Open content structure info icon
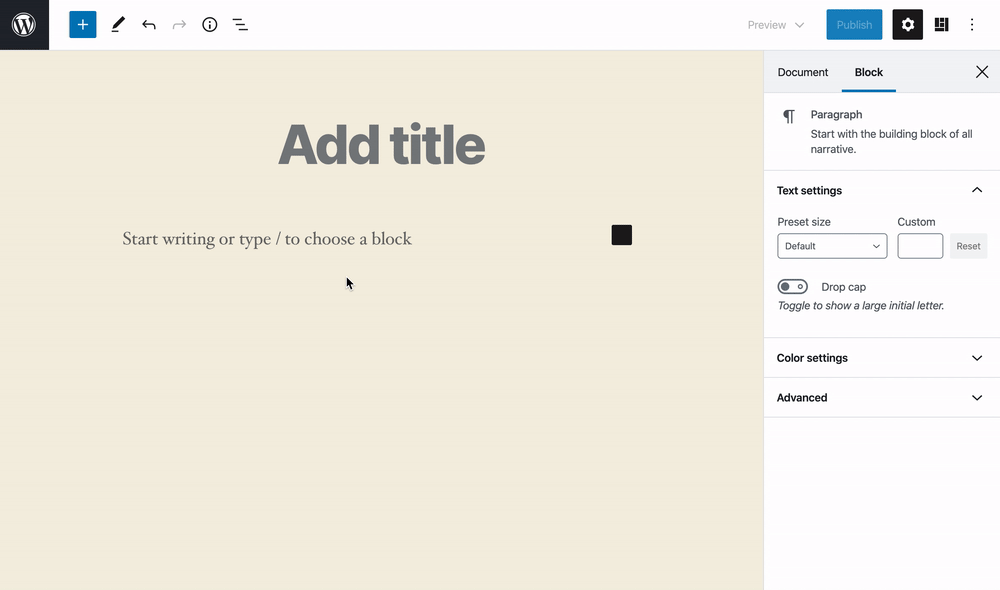Screen dimensions: 1000x590 [x=210, y=25]
